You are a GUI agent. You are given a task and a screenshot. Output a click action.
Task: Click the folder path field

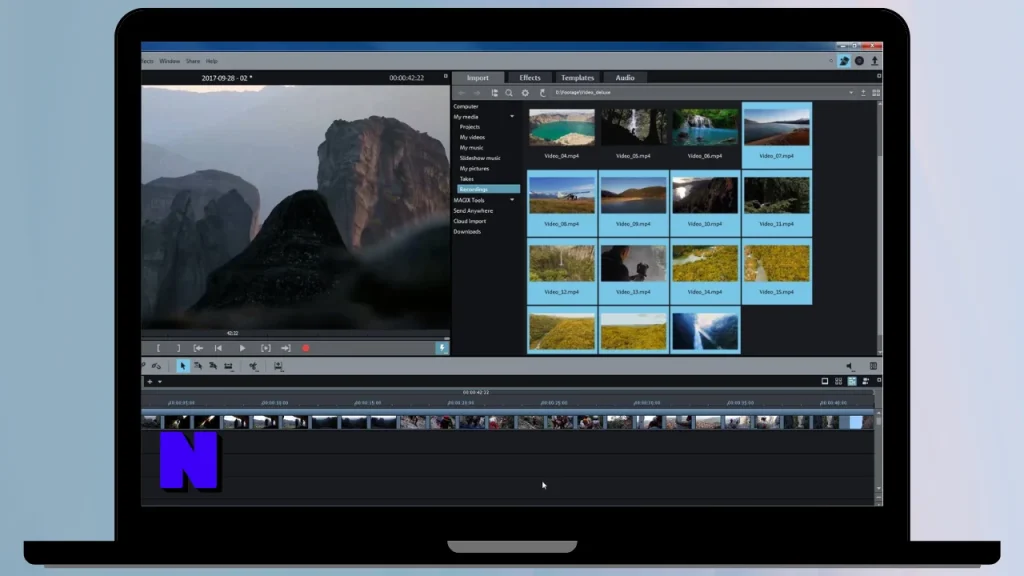(x=699, y=93)
